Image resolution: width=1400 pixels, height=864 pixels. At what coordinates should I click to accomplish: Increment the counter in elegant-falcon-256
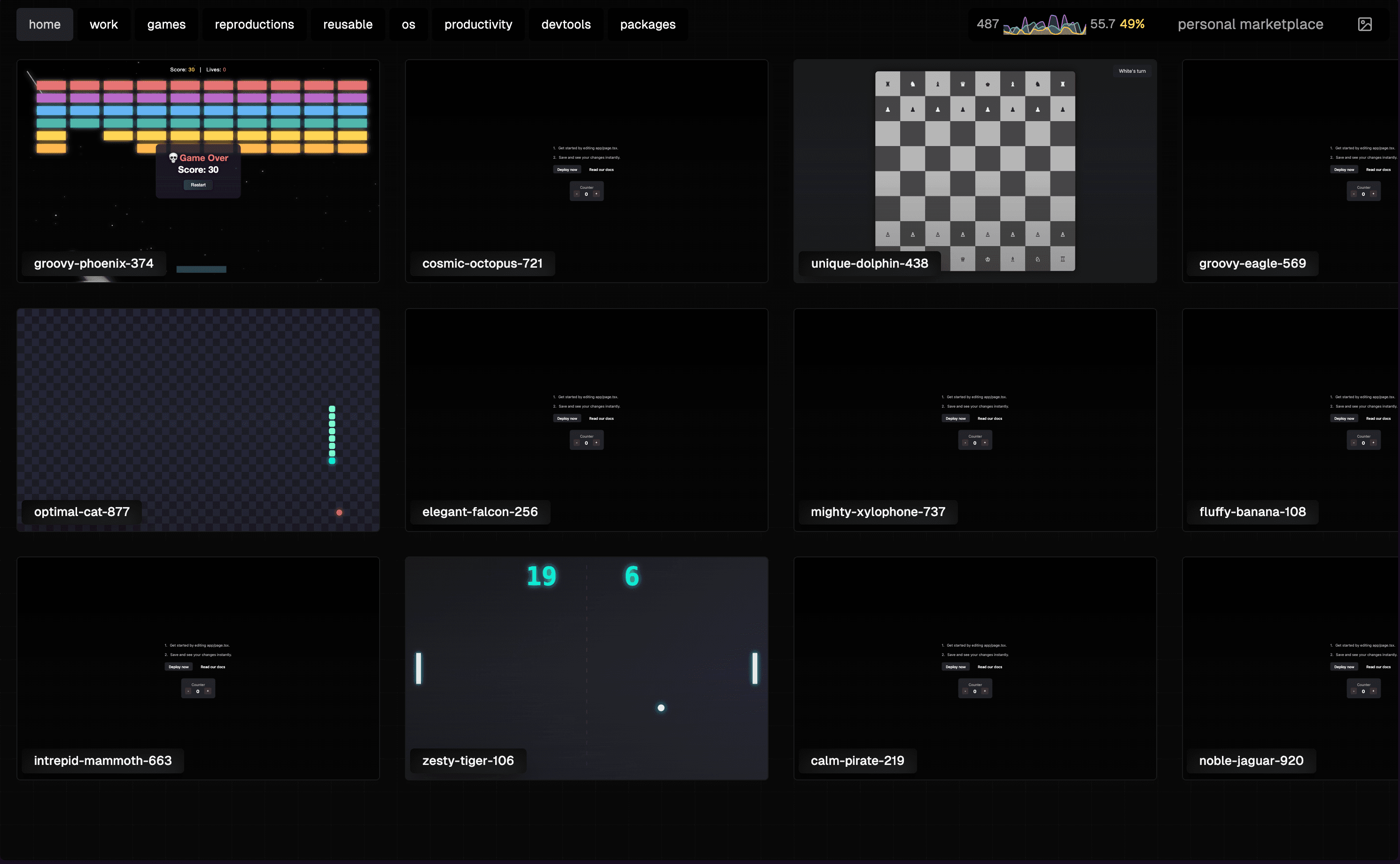596,442
